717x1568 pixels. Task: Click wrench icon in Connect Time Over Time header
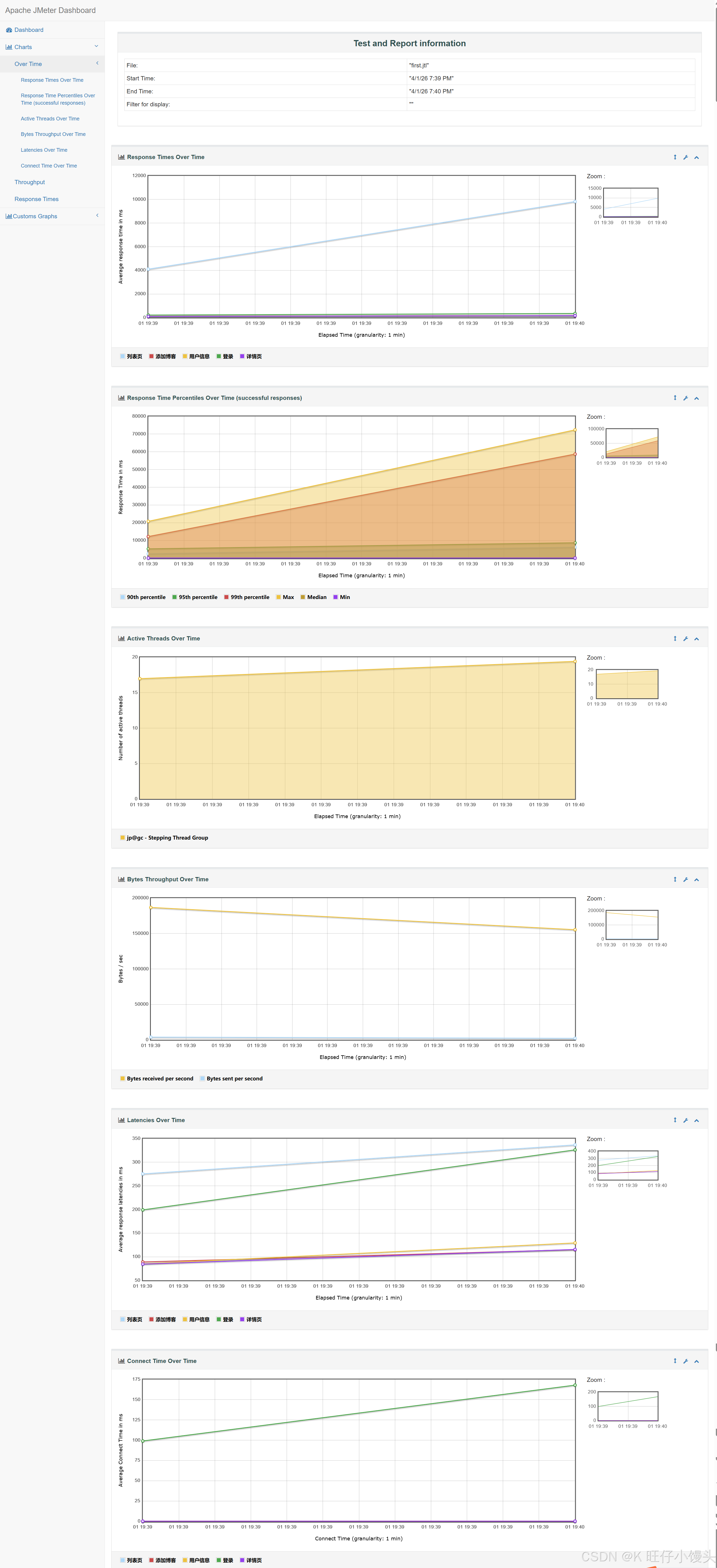click(685, 1361)
